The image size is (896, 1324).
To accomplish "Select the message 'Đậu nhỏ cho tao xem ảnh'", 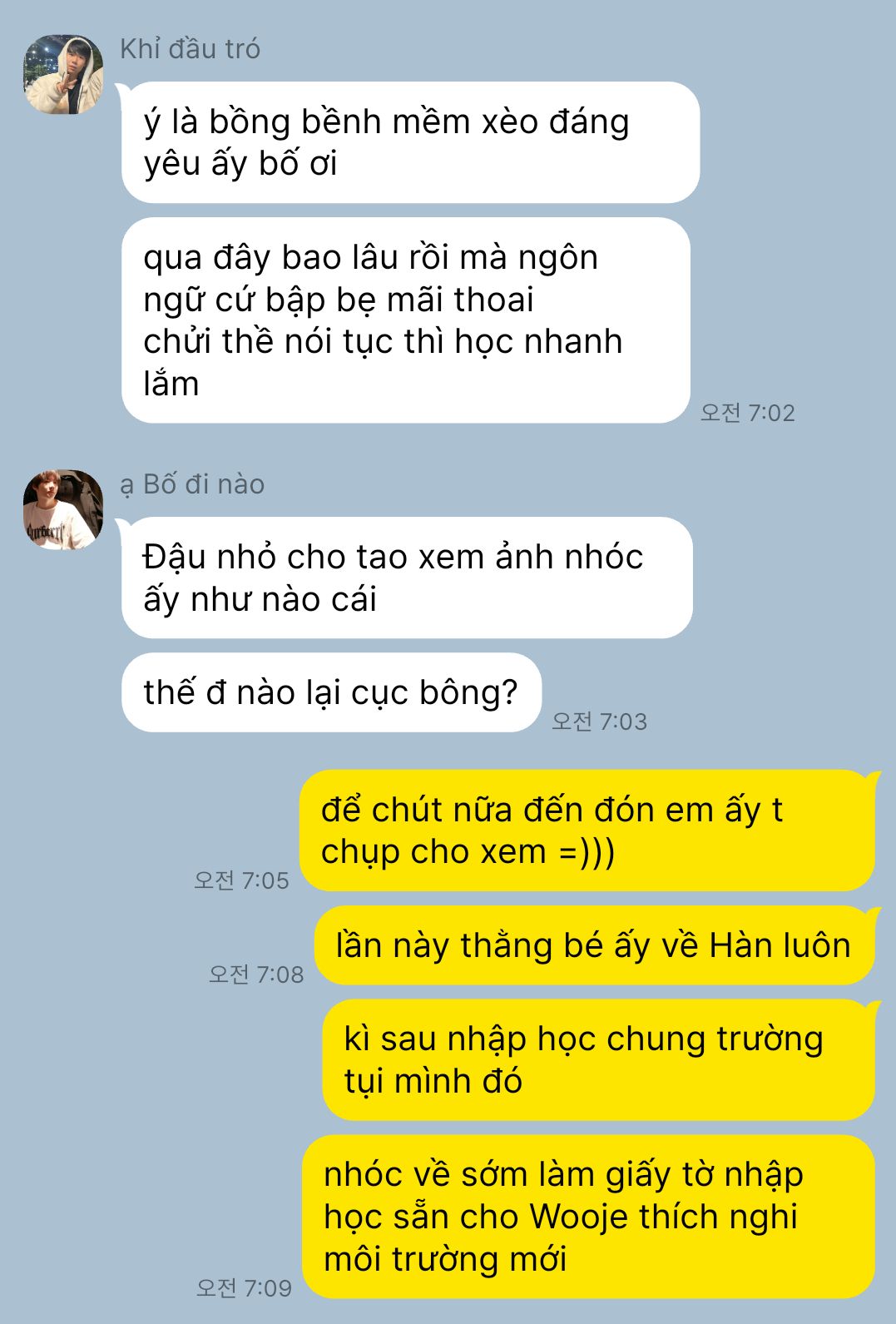I will [407, 578].
